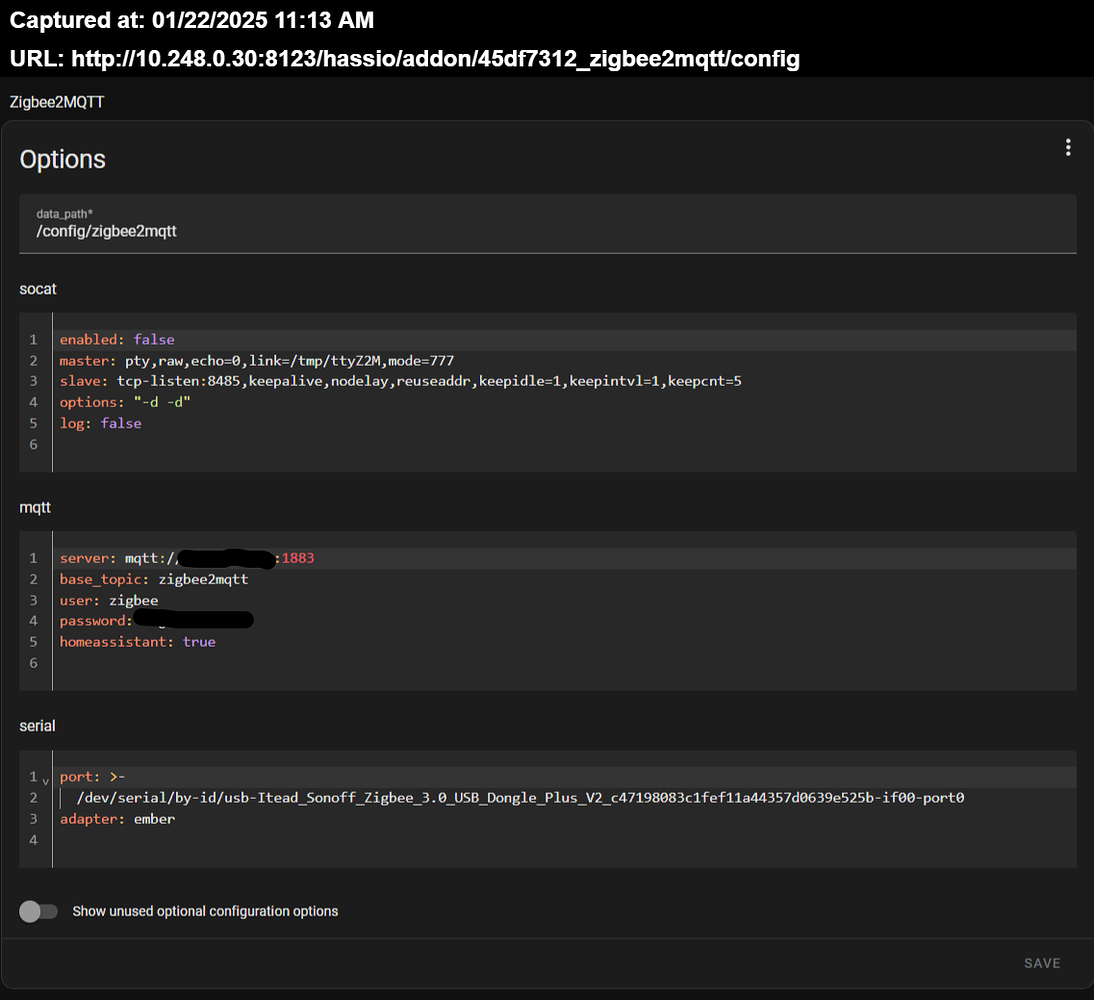
Task: Click the three-dot menu in the Options card
Action: 1068,147
